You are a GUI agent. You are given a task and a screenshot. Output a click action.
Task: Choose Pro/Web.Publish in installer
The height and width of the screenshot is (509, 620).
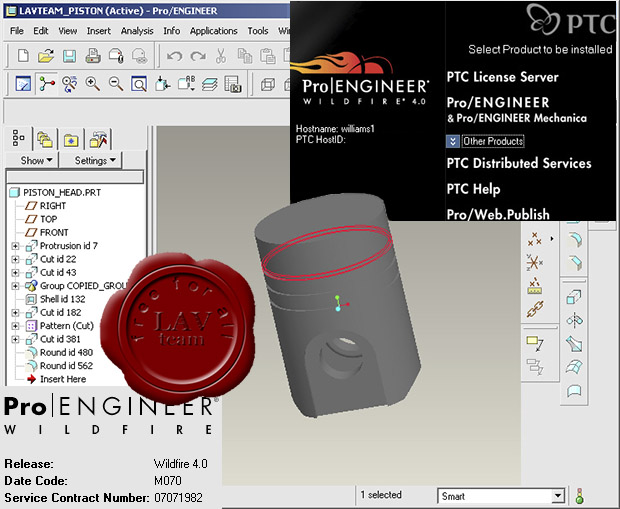pos(498,214)
